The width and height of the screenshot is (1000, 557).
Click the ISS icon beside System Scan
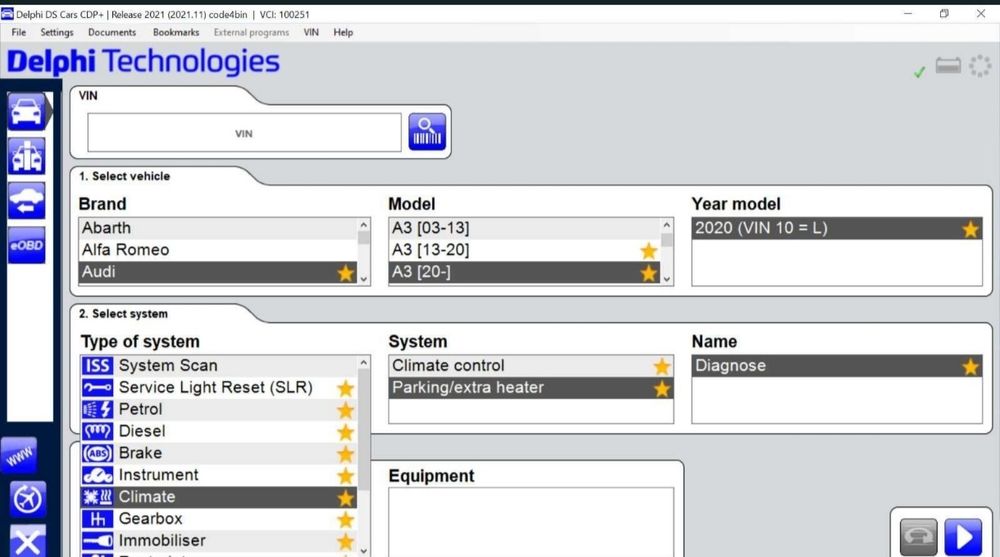pos(98,366)
